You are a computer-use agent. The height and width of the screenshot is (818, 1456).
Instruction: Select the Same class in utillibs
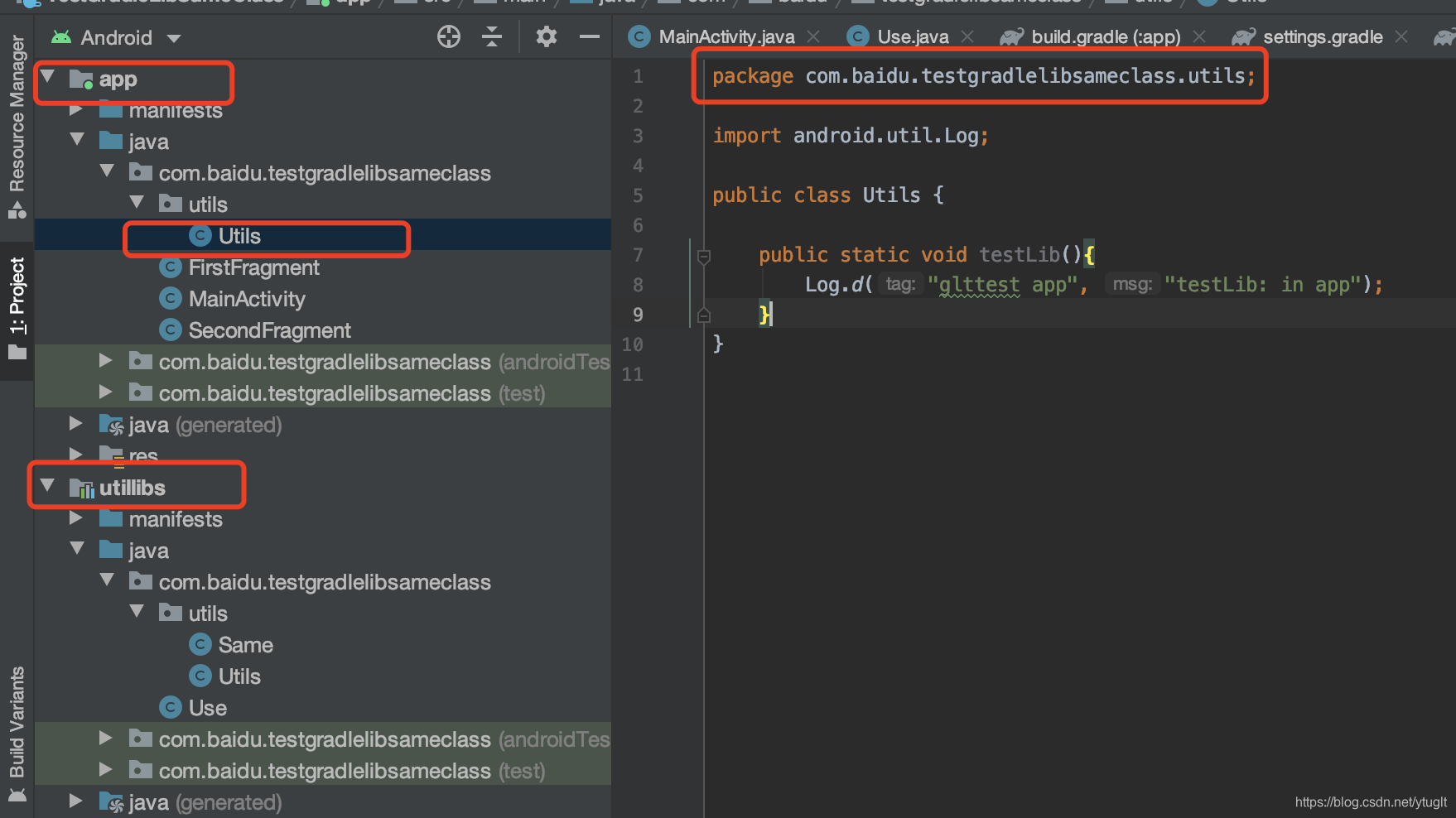click(245, 645)
